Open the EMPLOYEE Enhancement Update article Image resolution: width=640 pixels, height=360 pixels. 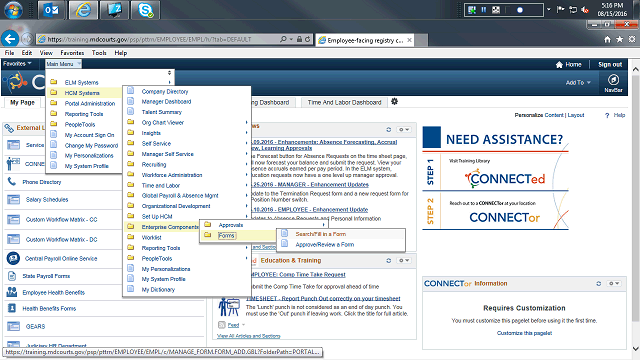310,209
